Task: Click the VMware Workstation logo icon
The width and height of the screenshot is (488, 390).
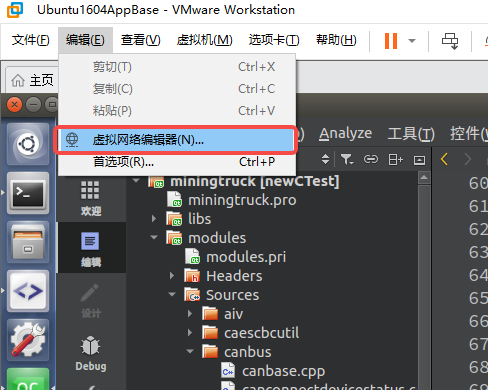Action: pos(15,9)
